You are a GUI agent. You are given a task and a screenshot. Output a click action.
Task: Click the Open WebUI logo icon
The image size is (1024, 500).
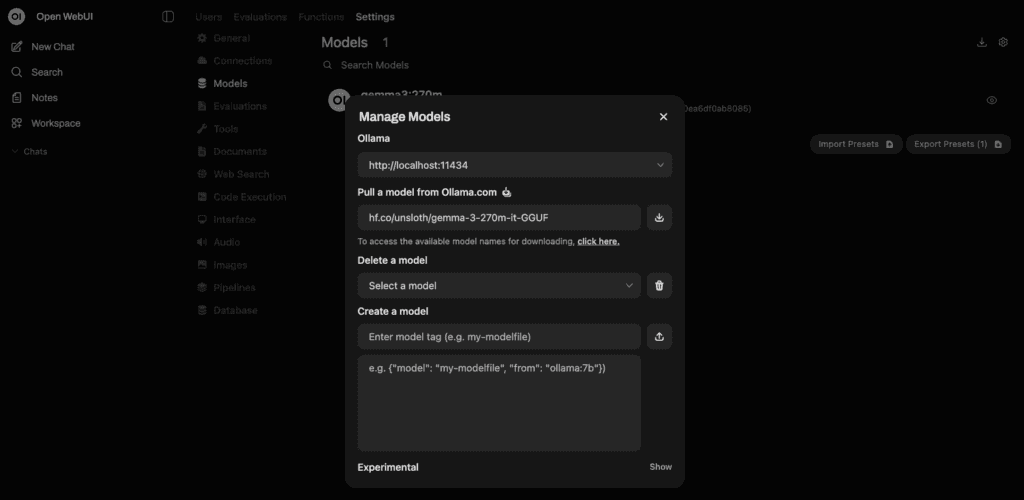pyautogui.click(x=16, y=17)
